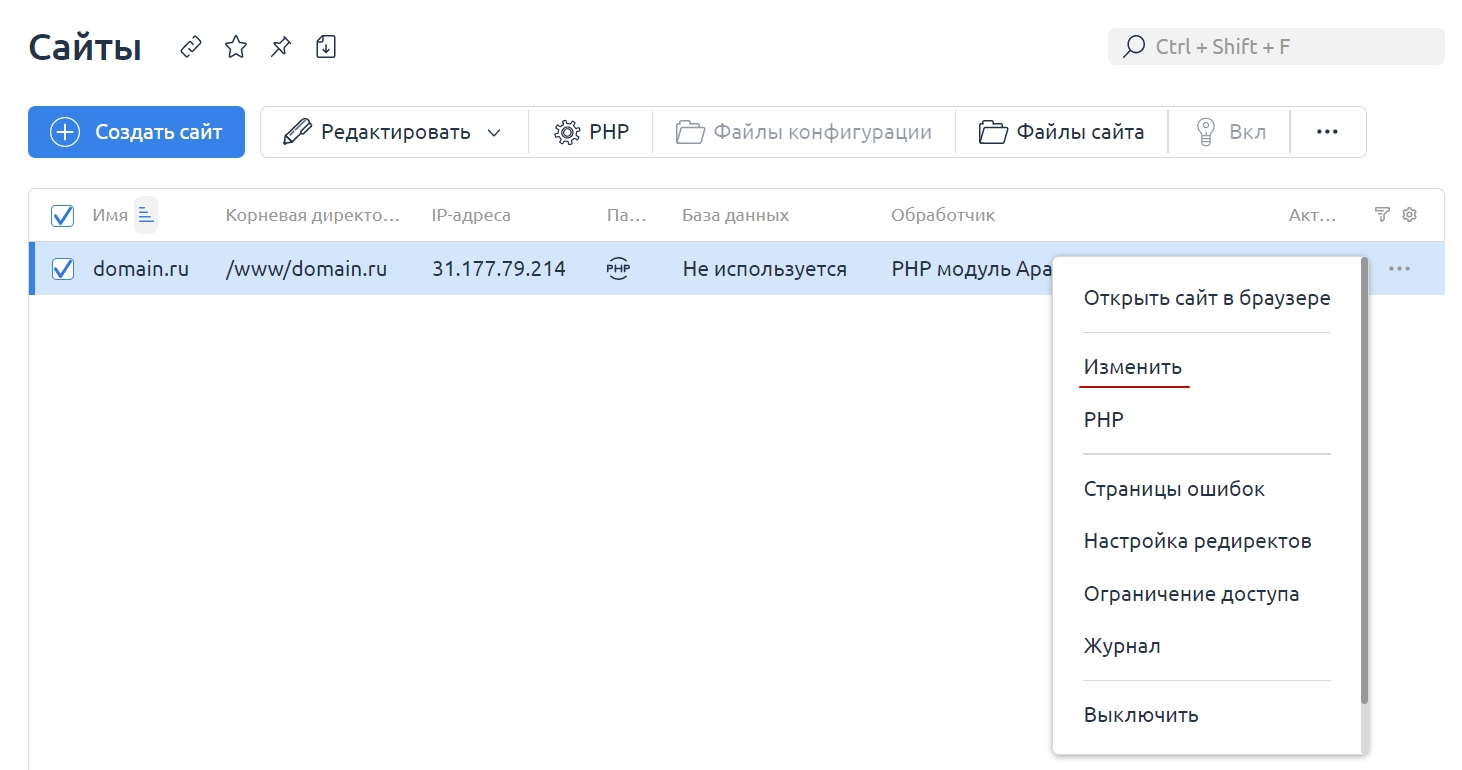This screenshot has width=1462, height=770.
Task: Select Изменить in context menu
Action: click(1133, 367)
